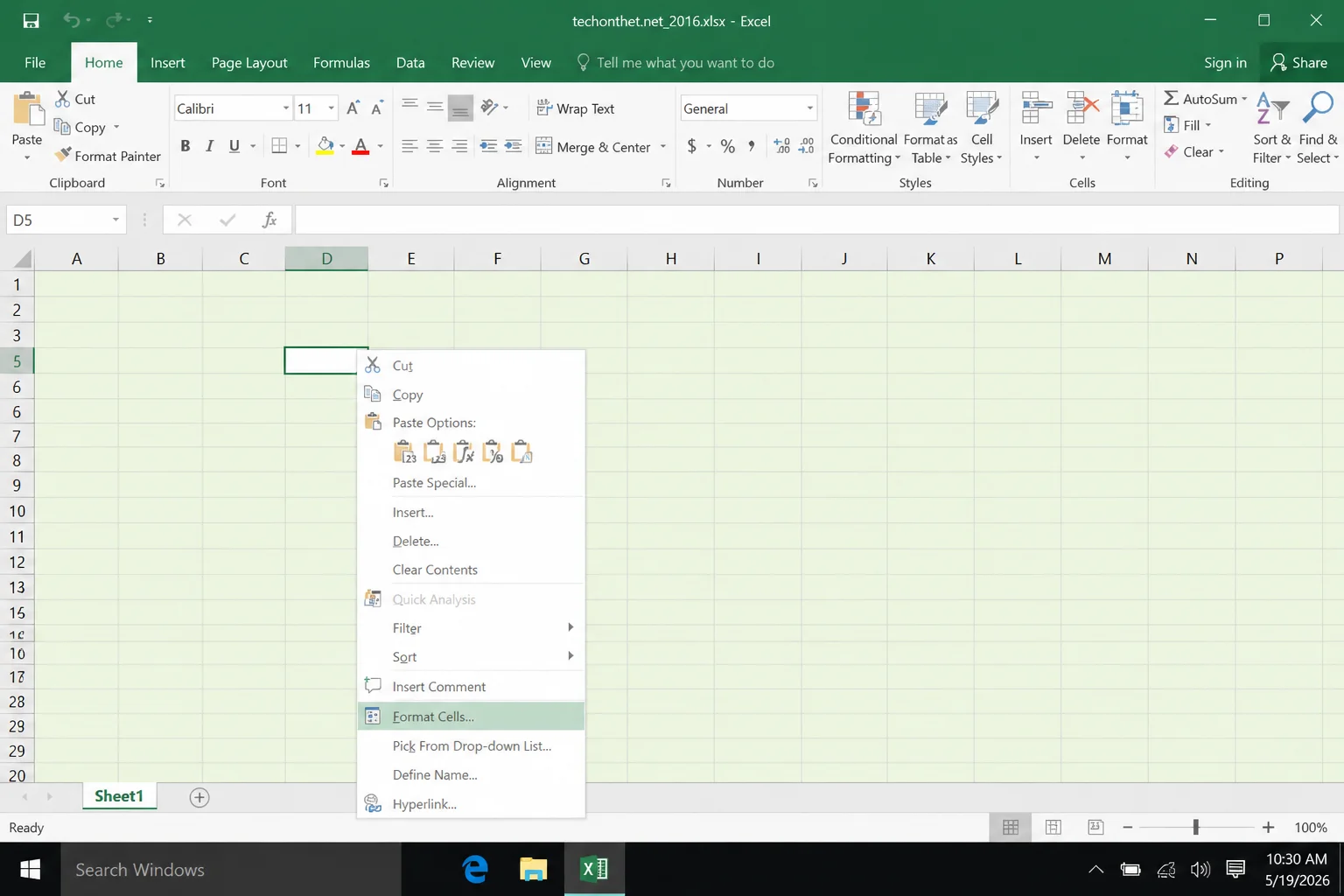The image size is (1344, 896).
Task: Decrease font size with small A icon
Action: tap(377, 108)
